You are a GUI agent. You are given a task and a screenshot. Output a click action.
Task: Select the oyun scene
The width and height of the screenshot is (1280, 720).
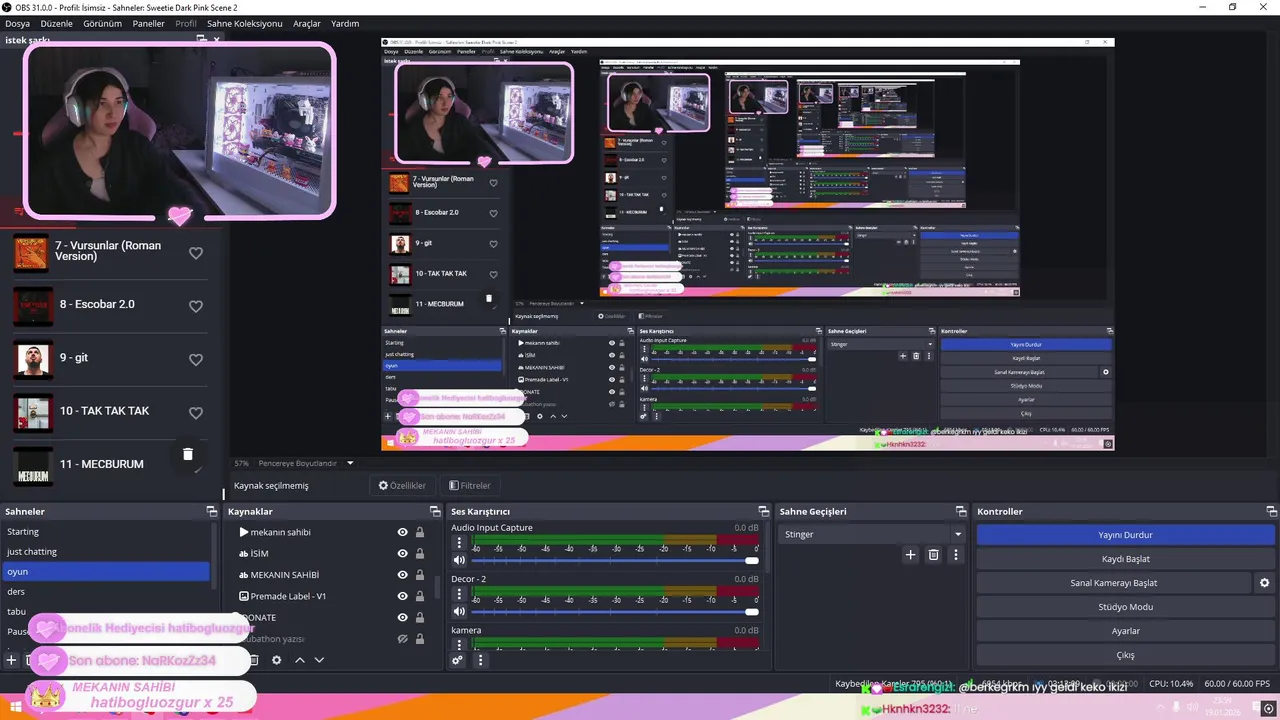click(x=106, y=571)
